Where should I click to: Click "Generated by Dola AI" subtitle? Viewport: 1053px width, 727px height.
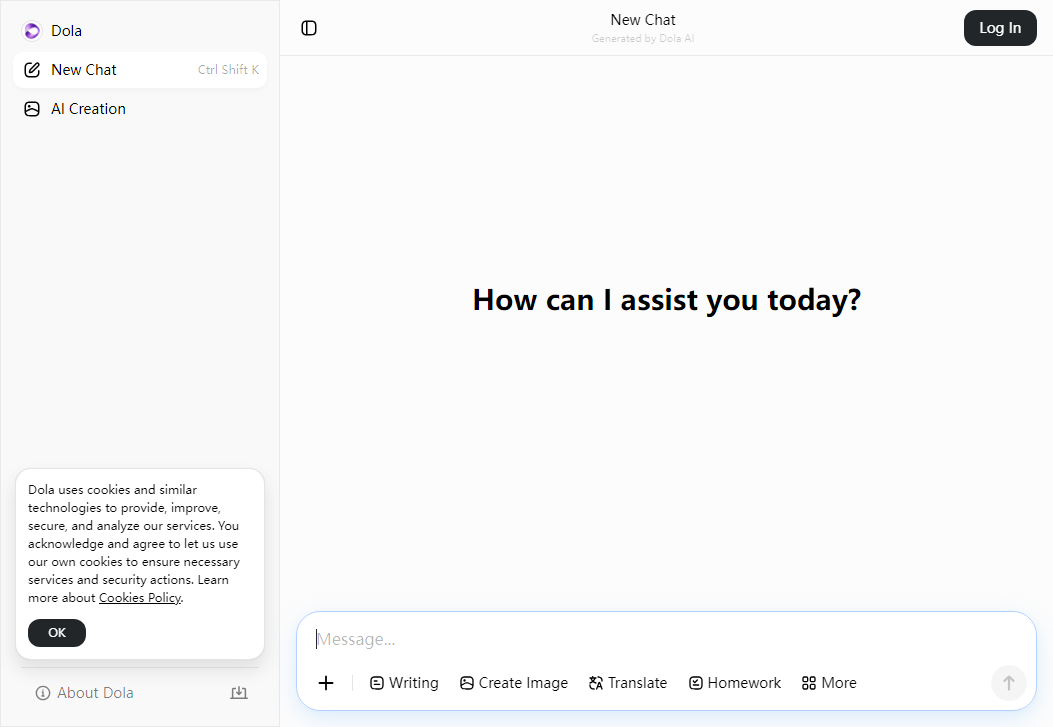tap(643, 39)
